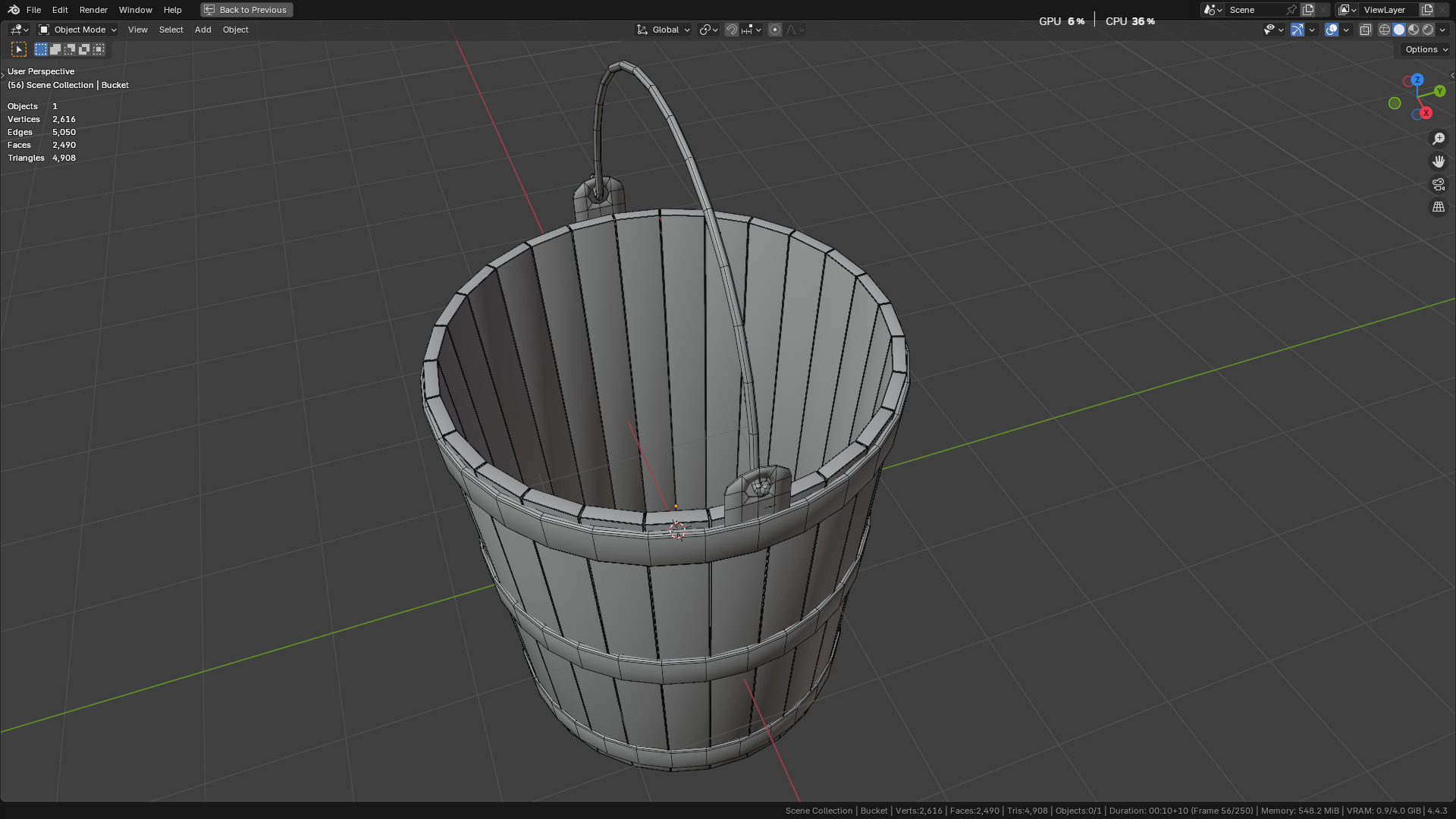This screenshot has width=1456, height=819.
Task: Toggle perspective/orthographic grid icon
Action: [1438, 207]
